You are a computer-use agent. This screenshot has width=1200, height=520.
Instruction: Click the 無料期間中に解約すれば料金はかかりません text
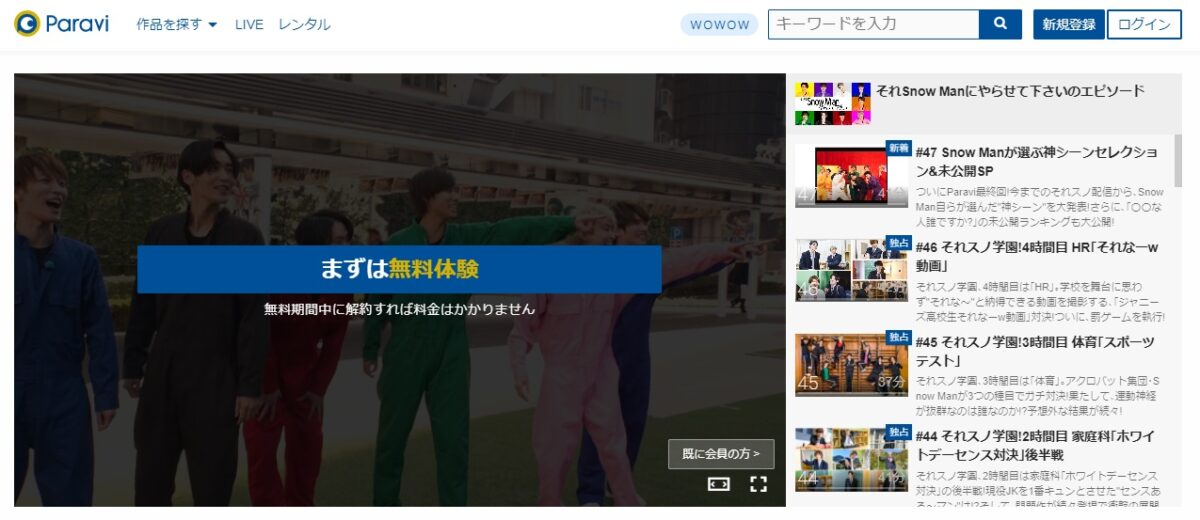pyautogui.click(x=399, y=310)
